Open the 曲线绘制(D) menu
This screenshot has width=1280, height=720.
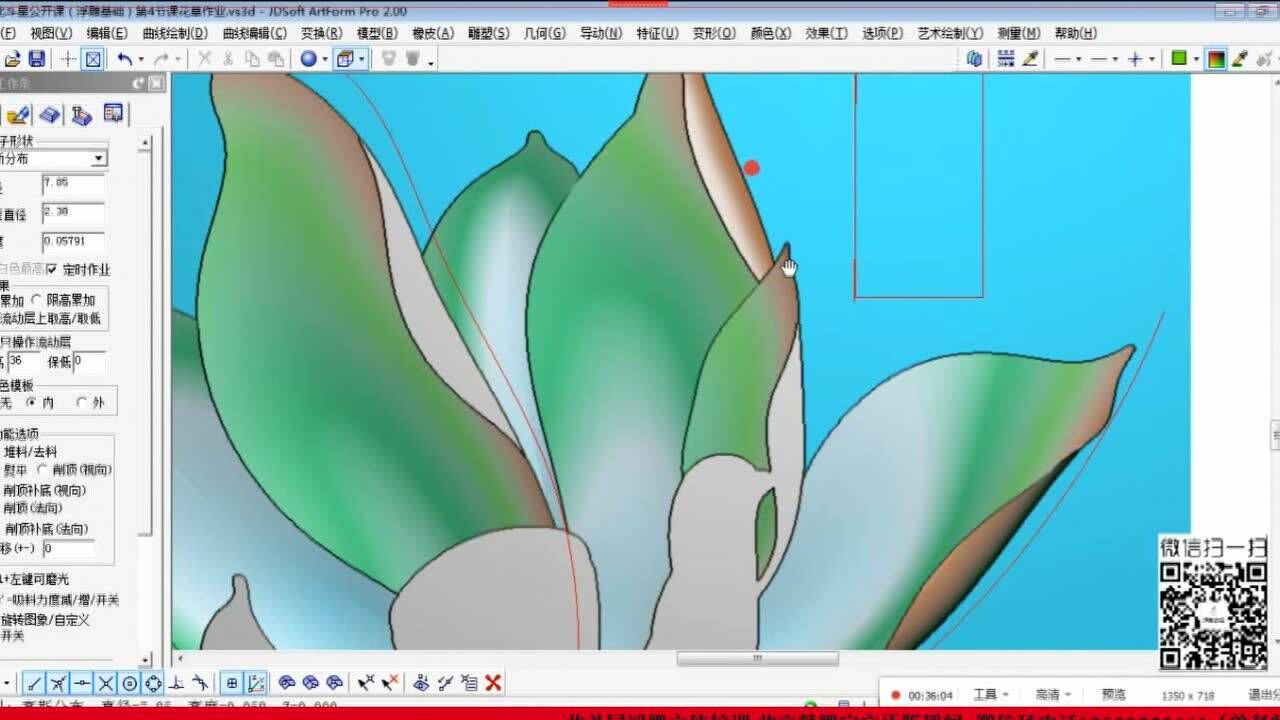(x=175, y=33)
